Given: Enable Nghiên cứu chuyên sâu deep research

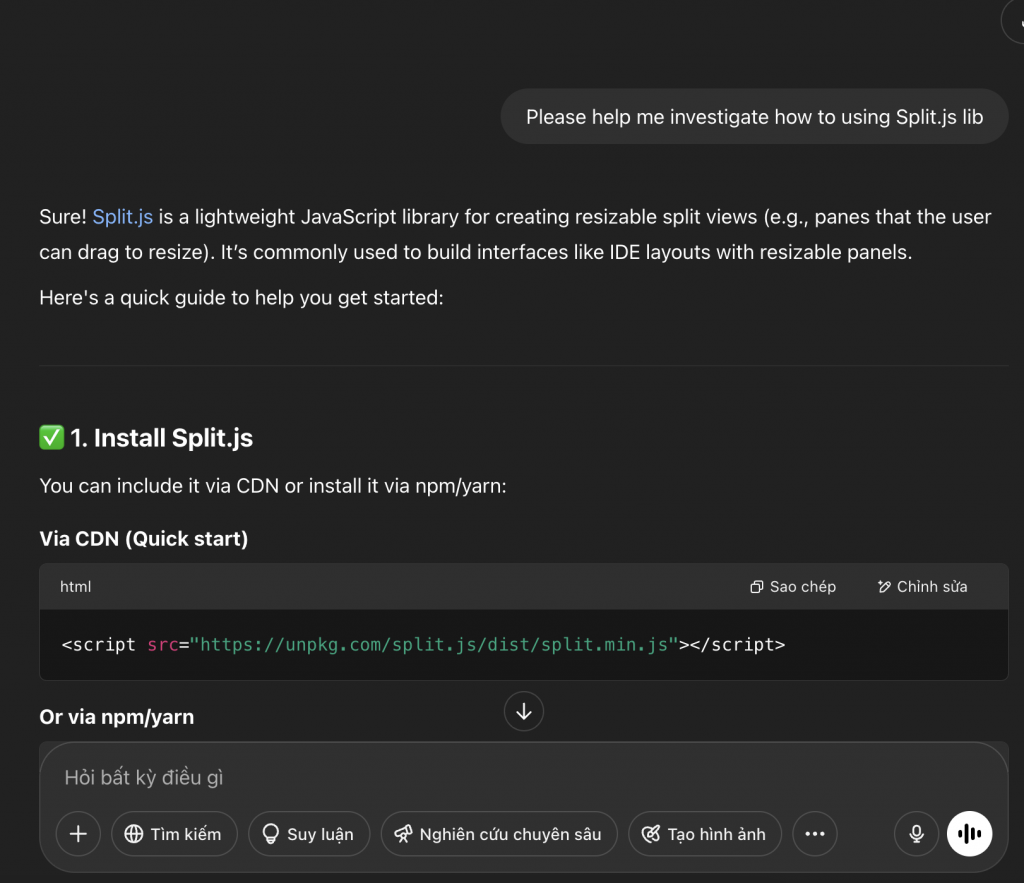Looking at the screenshot, I should click(499, 834).
